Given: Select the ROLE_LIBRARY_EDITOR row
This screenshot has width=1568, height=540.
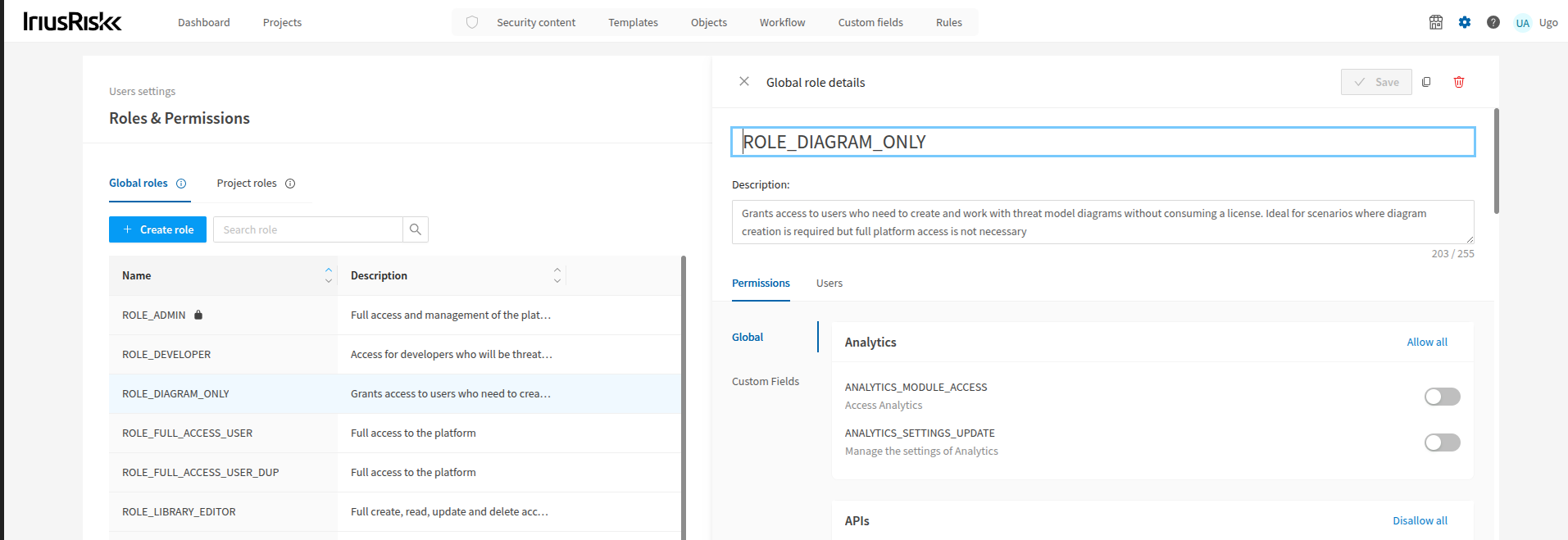Looking at the screenshot, I should click(x=395, y=511).
